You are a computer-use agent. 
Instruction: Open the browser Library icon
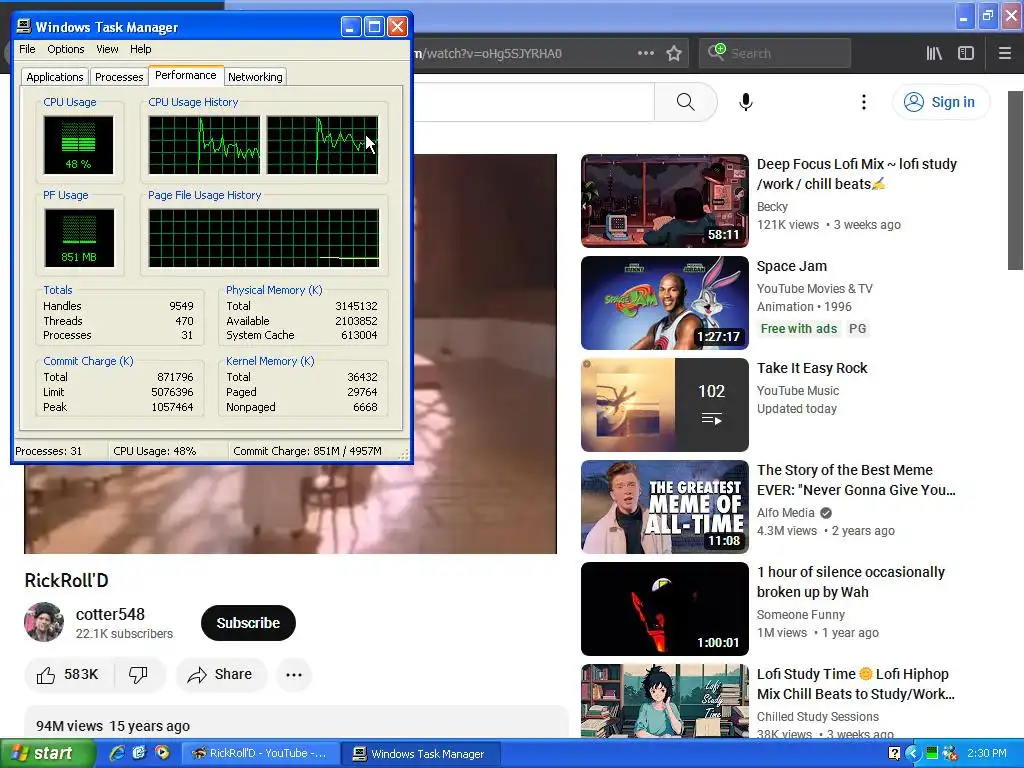click(x=934, y=54)
